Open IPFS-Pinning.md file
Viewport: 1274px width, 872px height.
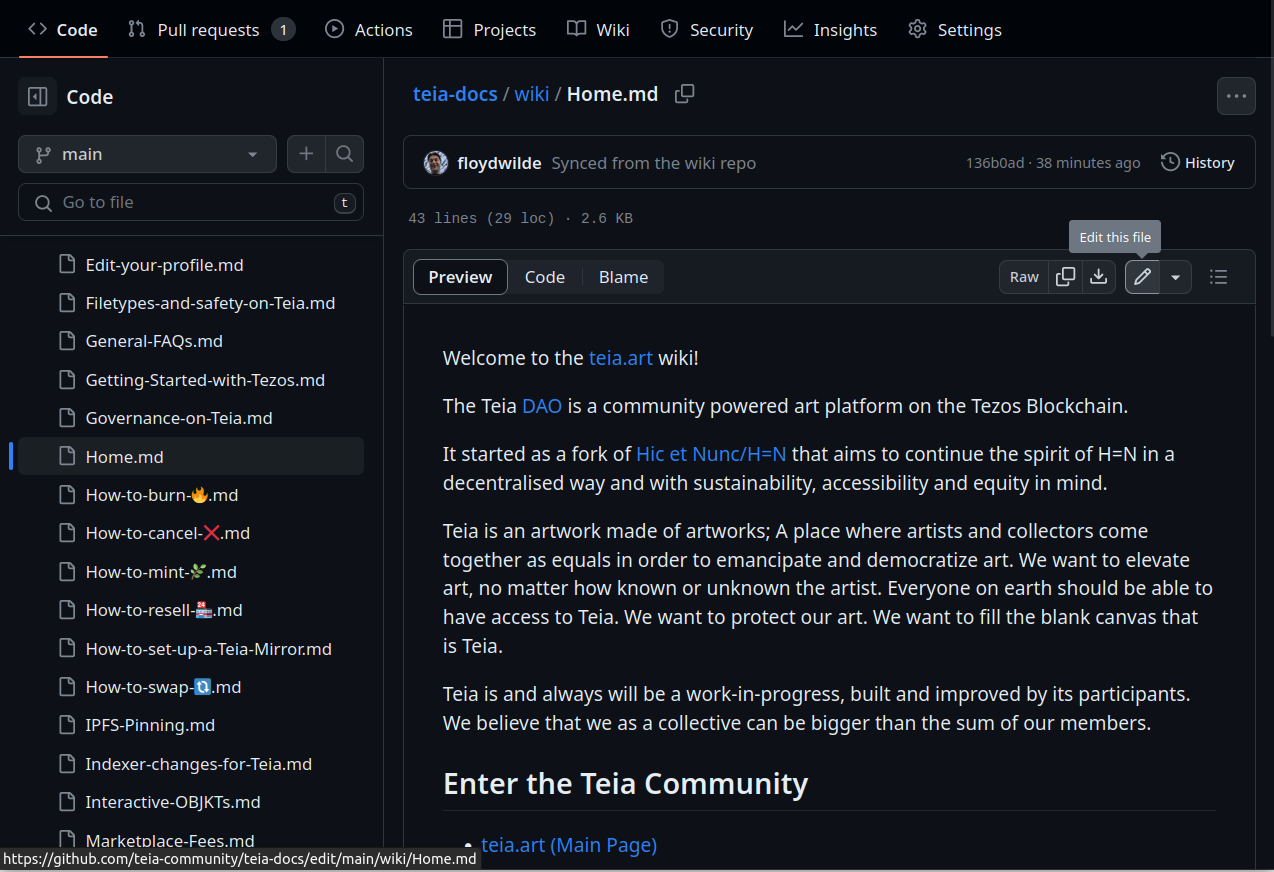tap(191, 725)
